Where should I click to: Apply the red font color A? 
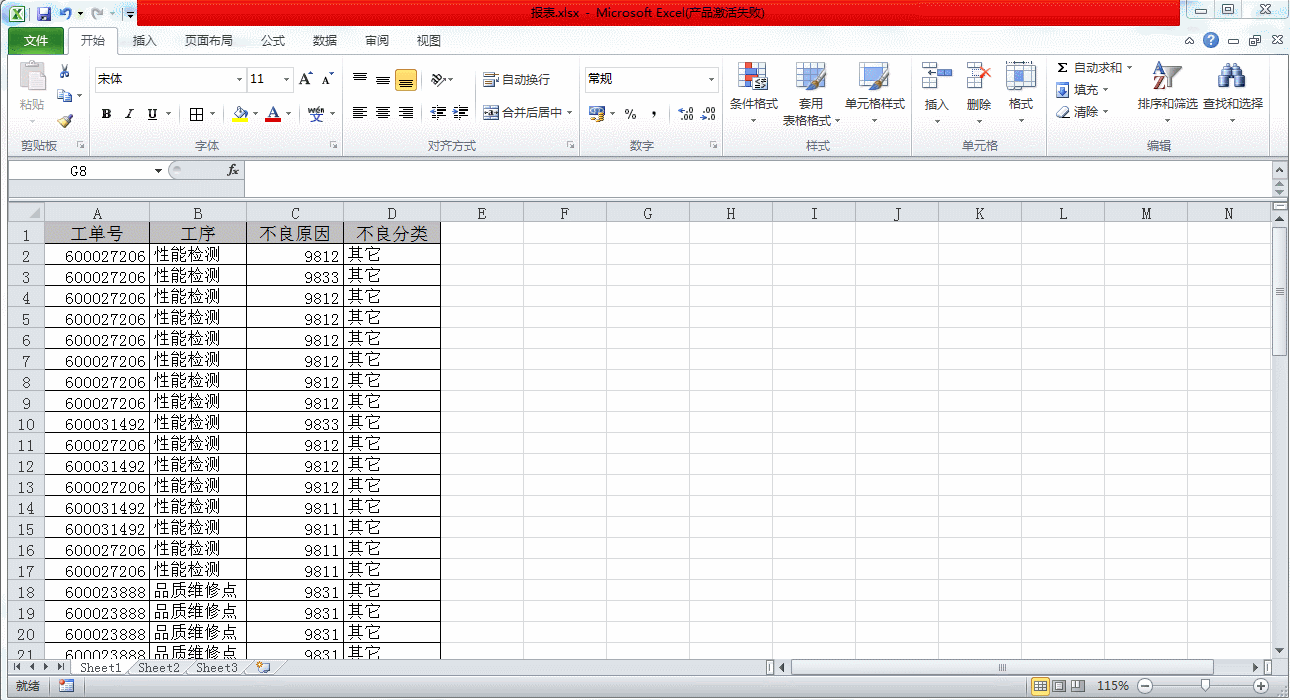273,114
